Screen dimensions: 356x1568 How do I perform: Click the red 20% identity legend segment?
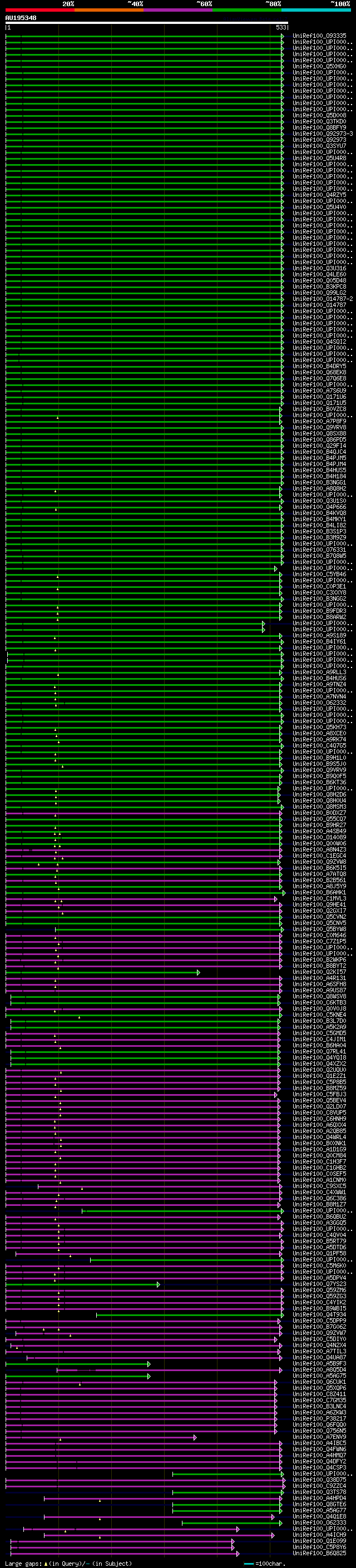(x=39, y=10)
